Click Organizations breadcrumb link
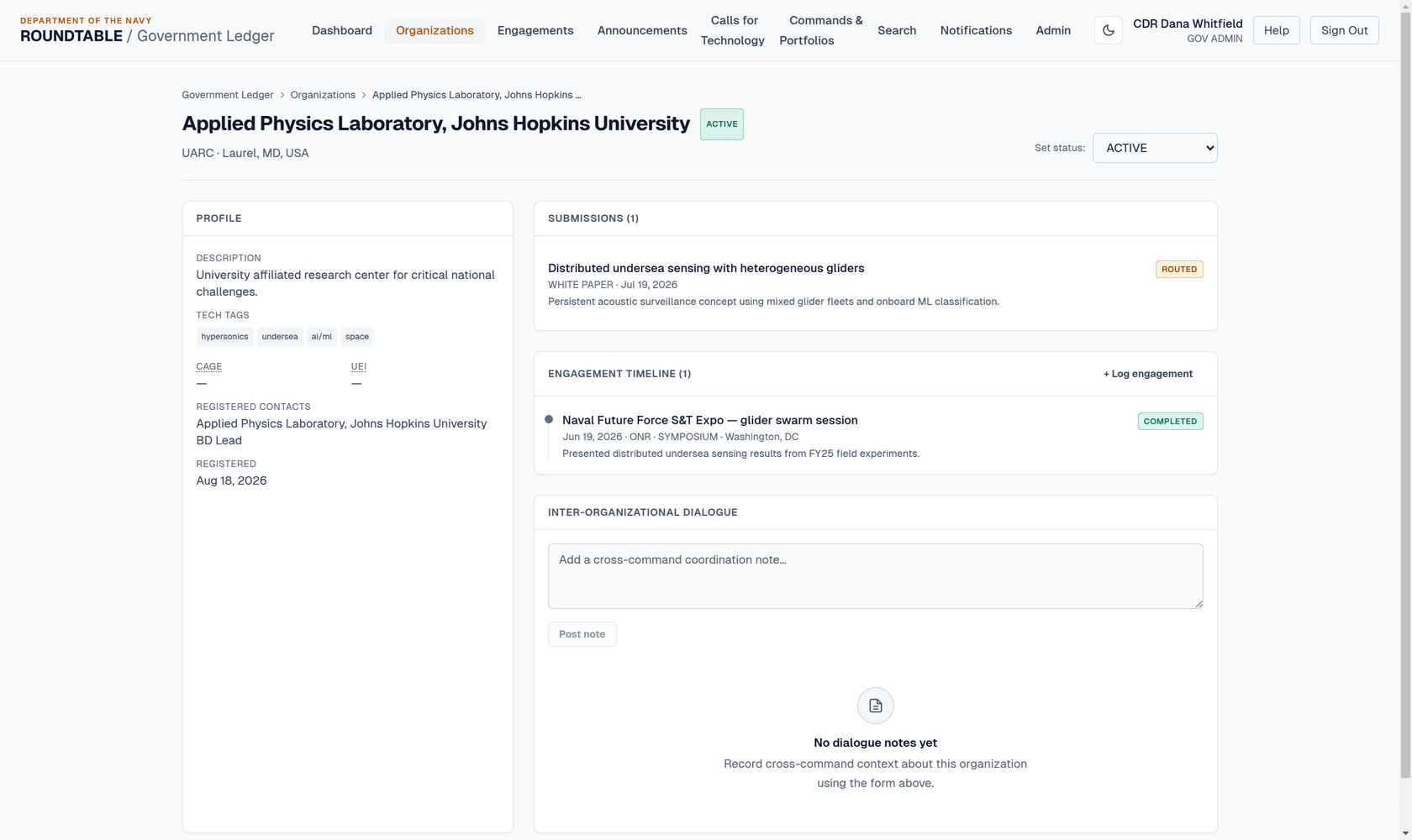Image resolution: width=1412 pixels, height=840 pixels. [x=323, y=95]
